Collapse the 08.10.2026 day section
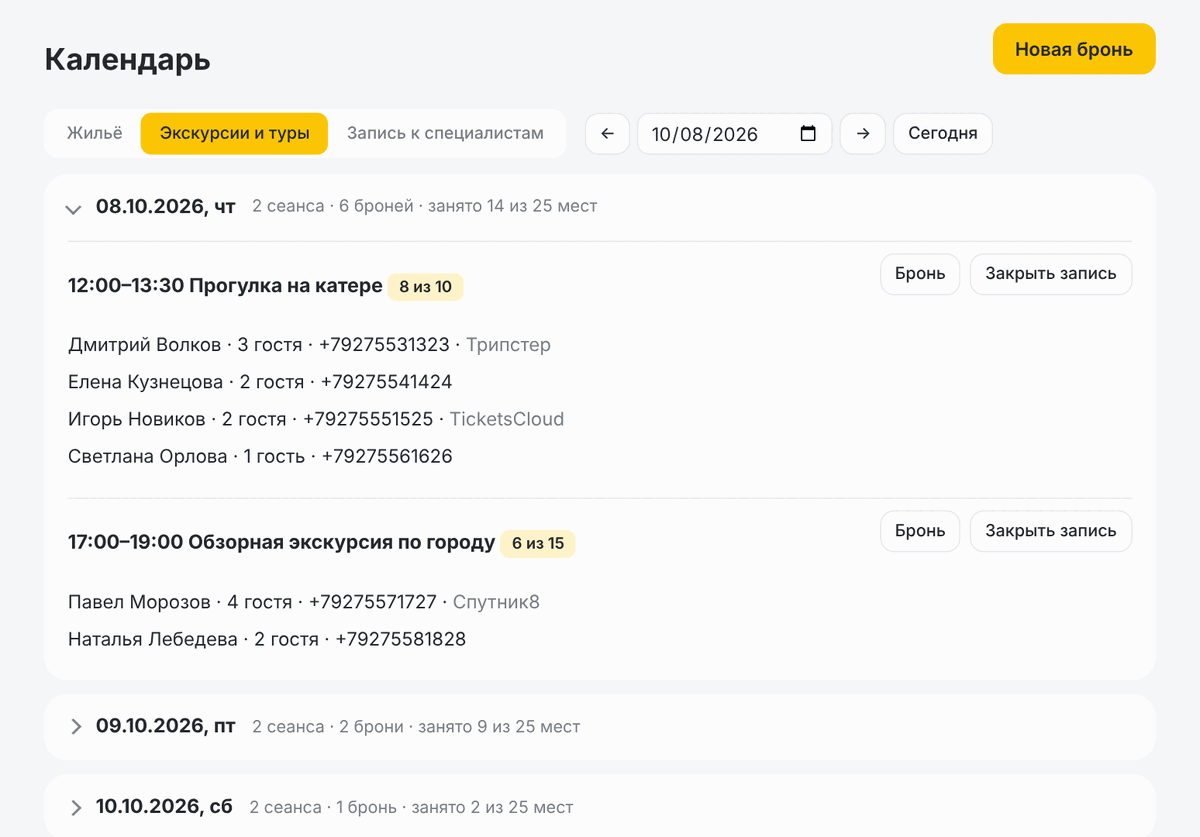This screenshot has height=837, width=1200. click(x=73, y=208)
